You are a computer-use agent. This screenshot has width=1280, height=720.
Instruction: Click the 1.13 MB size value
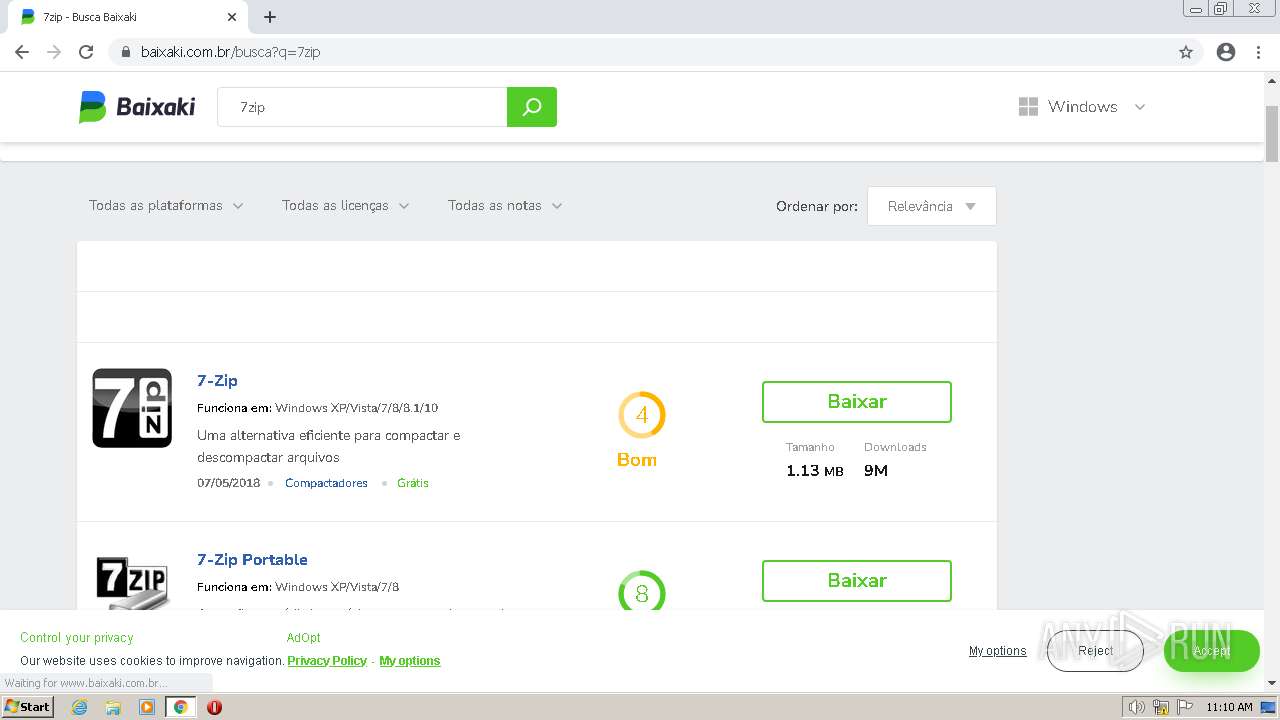pyautogui.click(x=815, y=471)
